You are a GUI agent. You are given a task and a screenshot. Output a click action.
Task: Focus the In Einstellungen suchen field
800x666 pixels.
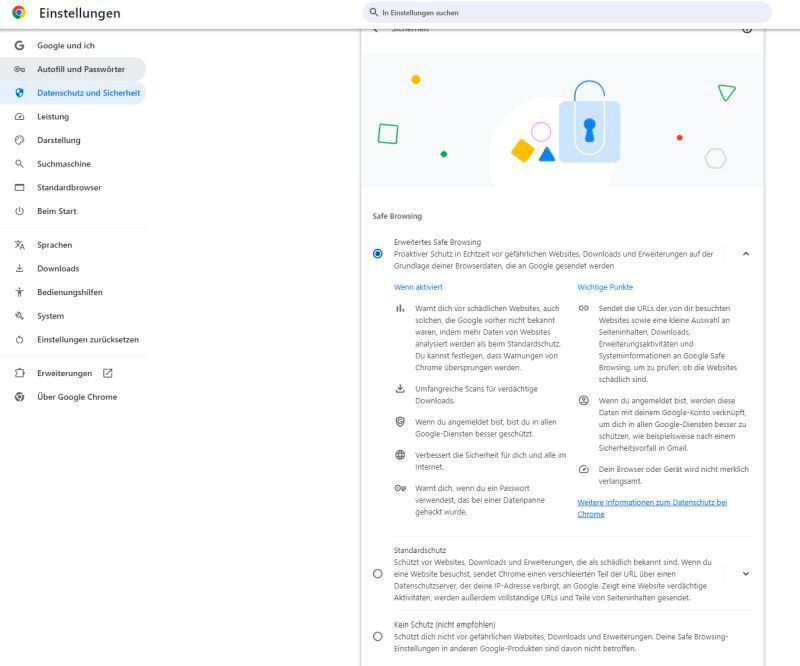(566, 12)
